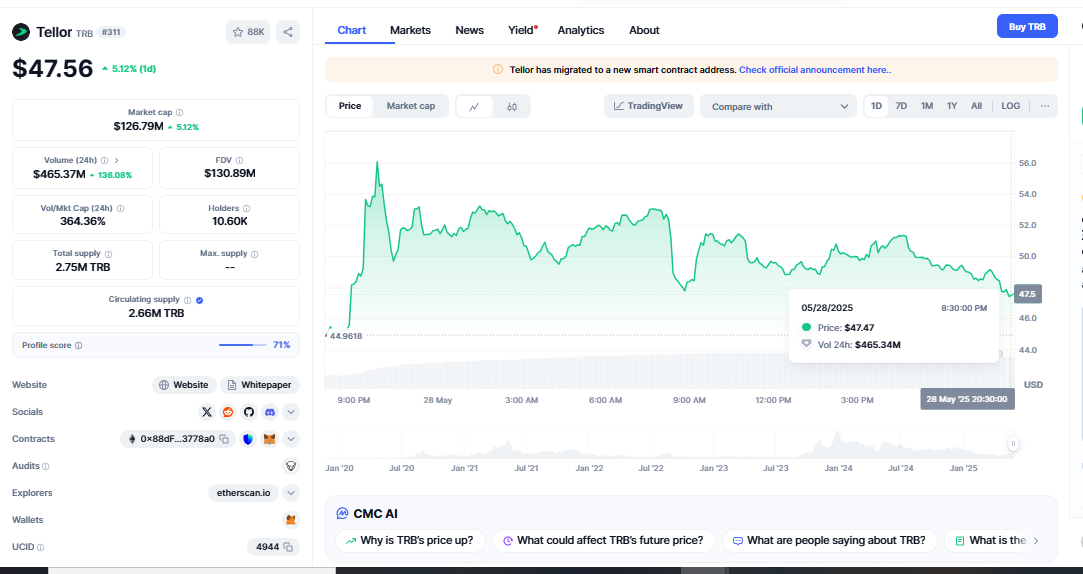The image size is (1083, 574).
Task: Open TradingView chart
Action: (649, 106)
